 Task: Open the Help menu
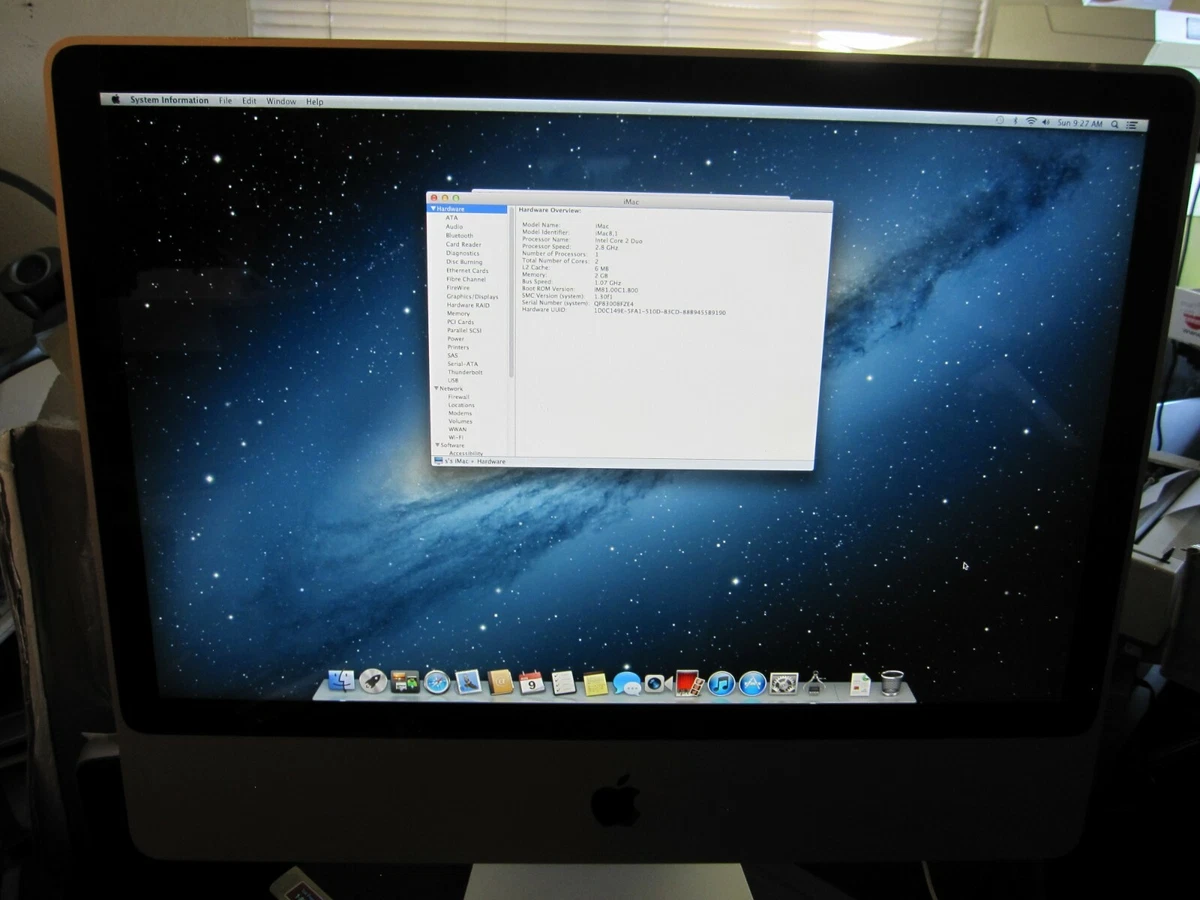point(315,102)
